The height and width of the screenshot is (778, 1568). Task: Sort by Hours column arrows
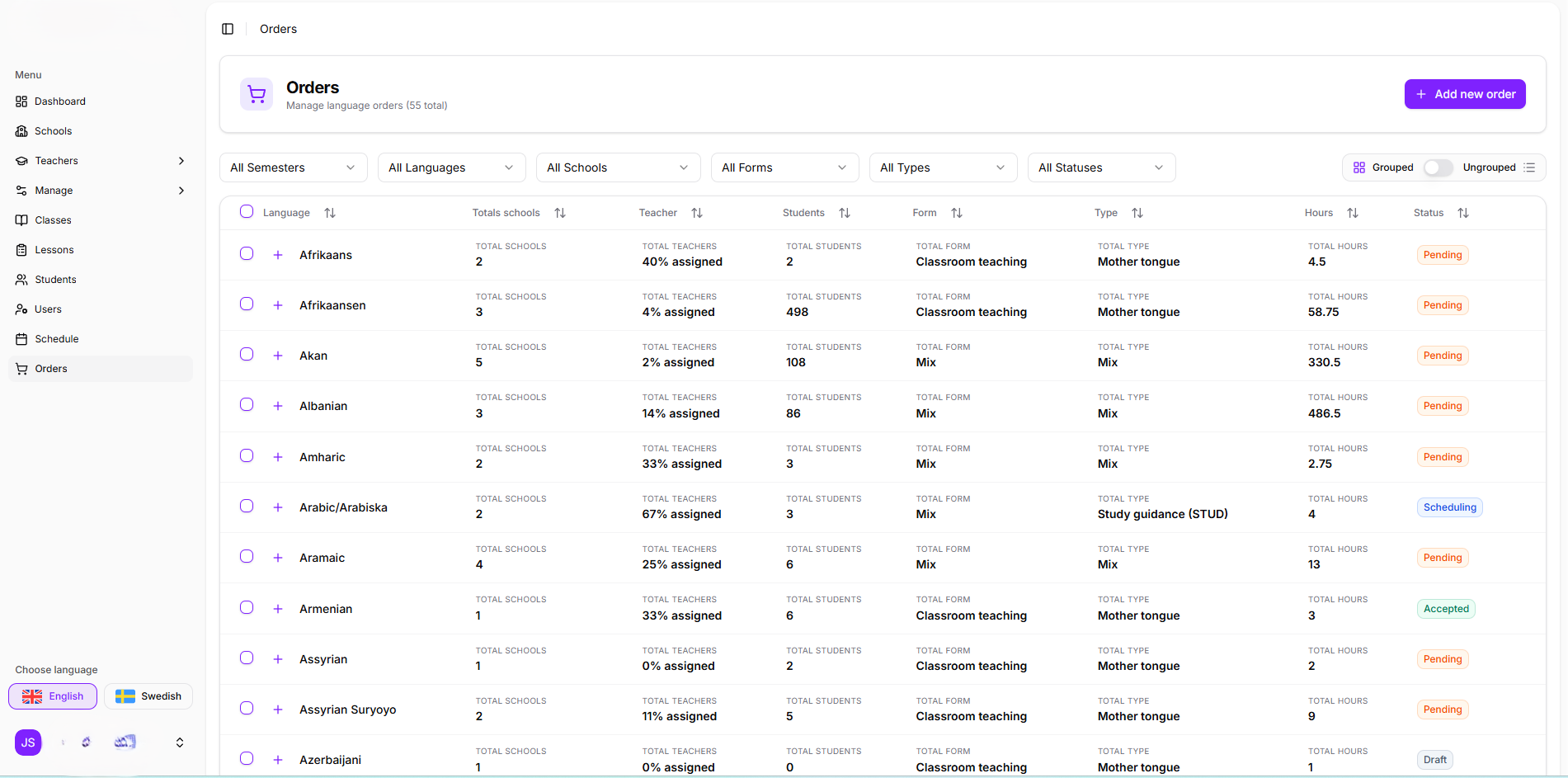click(x=1353, y=213)
